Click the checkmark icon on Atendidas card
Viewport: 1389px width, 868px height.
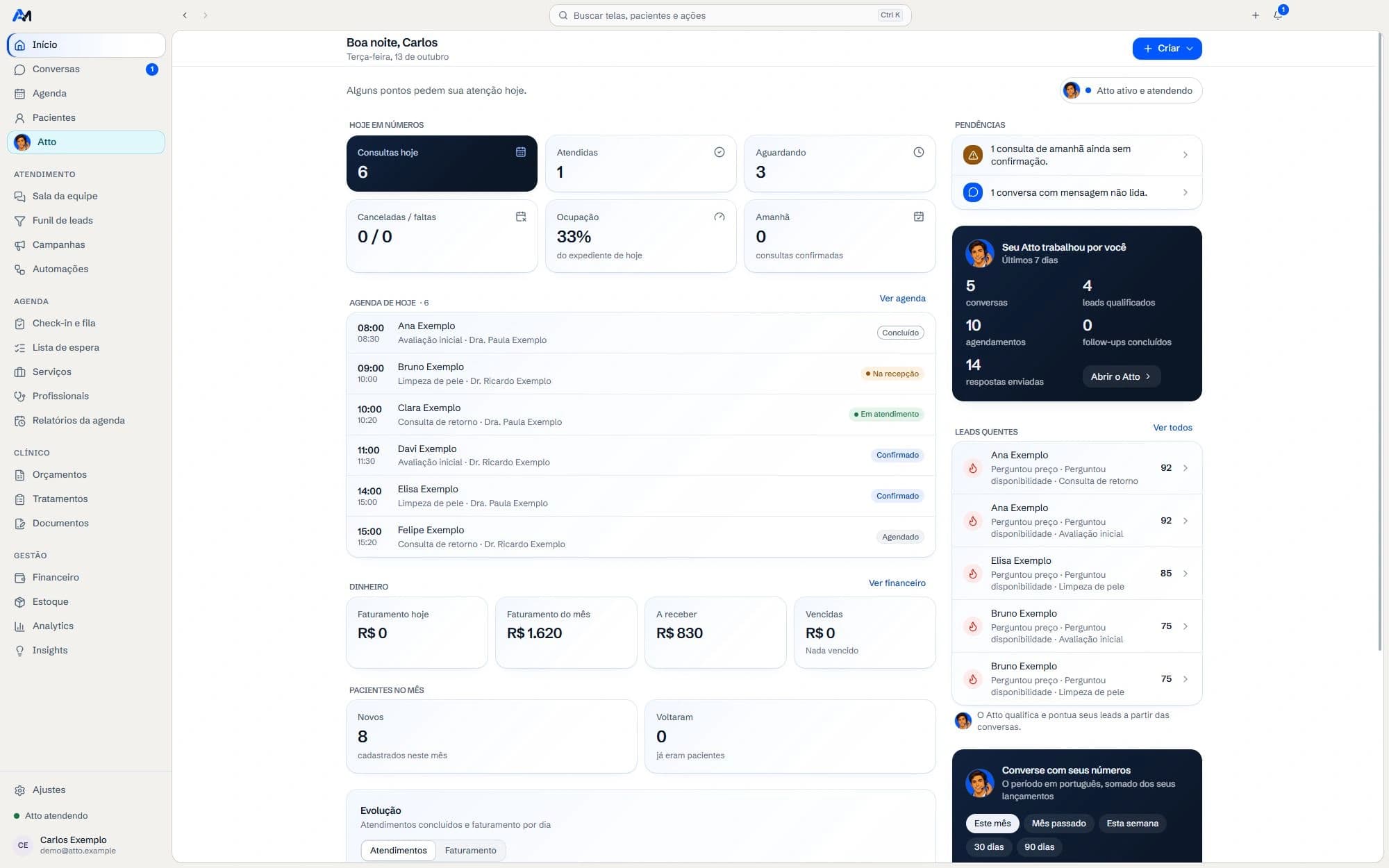pyautogui.click(x=720, y=152)
